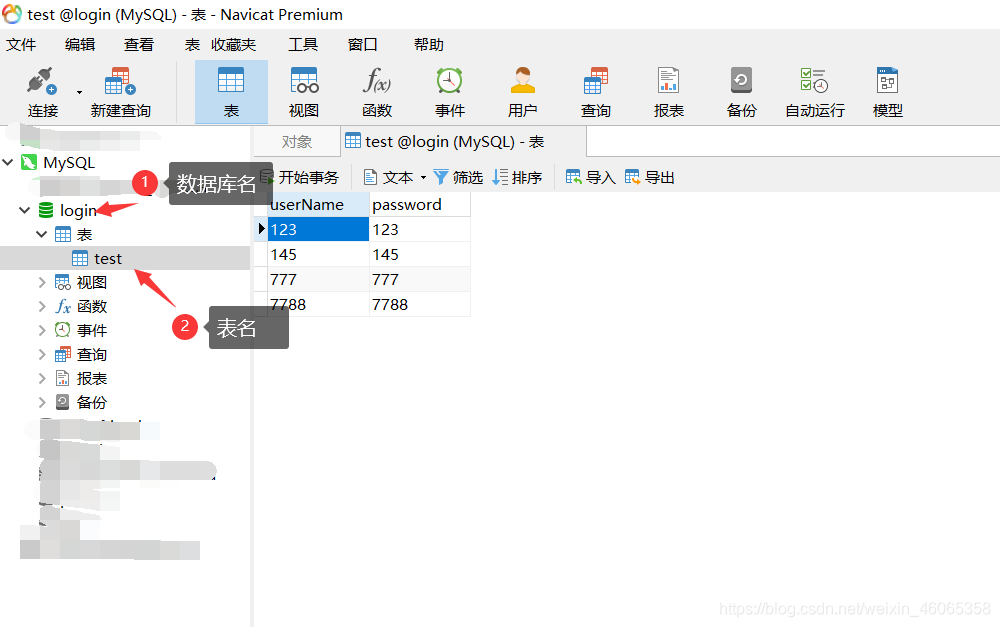The height and width of the screenshot is (627, 1000).
Task: Open the 表 (Table) view icon
Action: click(x=231, y=90)
